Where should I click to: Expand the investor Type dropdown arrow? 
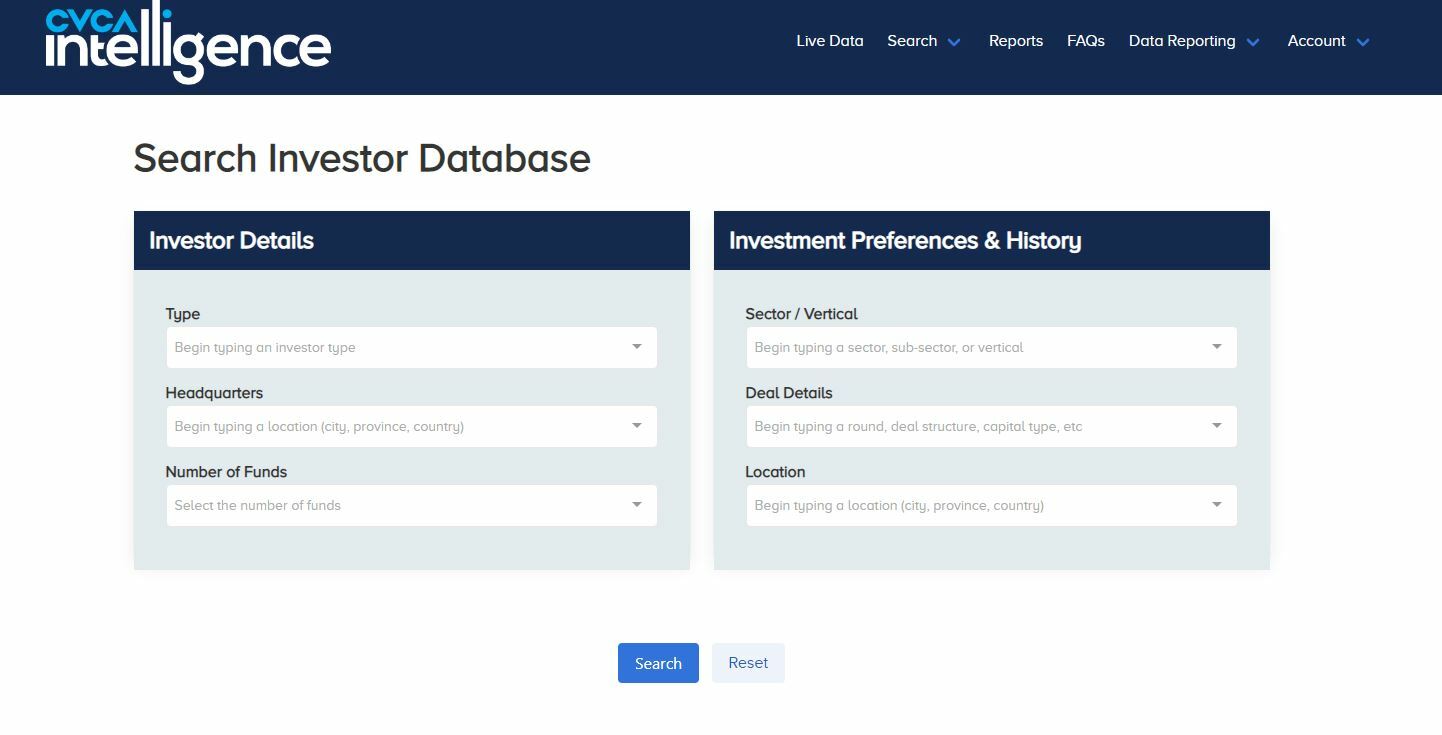tap(637, 347)
